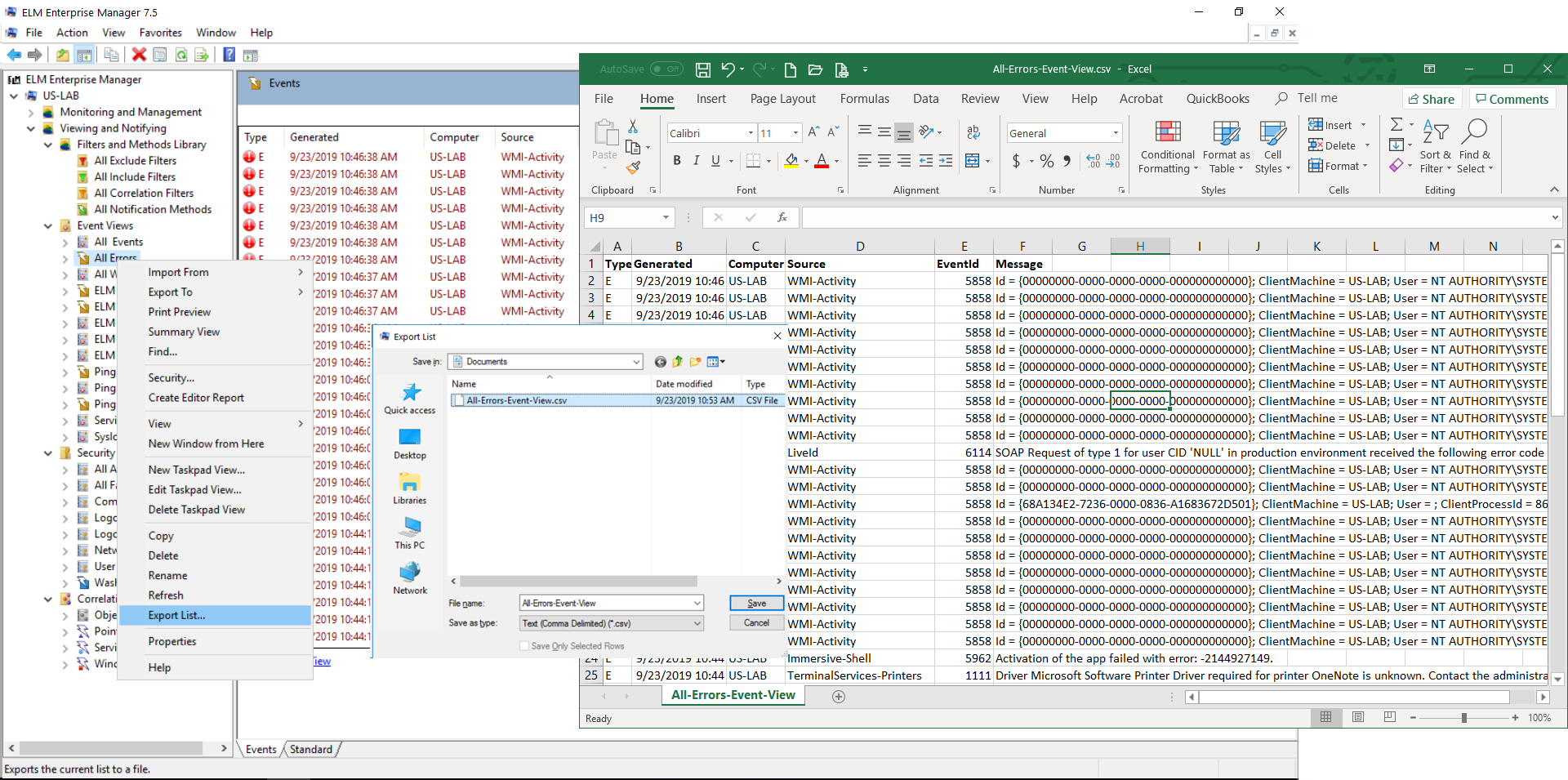
Task: Switch to the Standard tab in ELM
Action: pyautogui.click(x=310, y=749)
